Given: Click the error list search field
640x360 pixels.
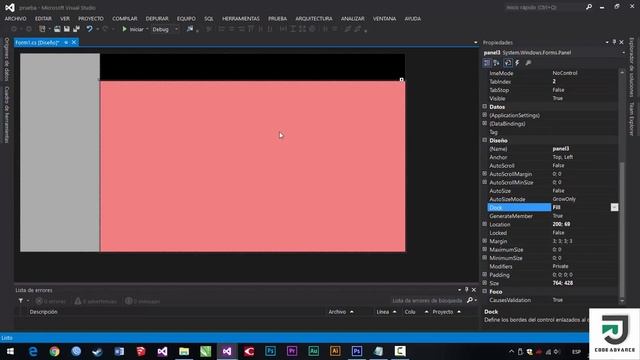Looking at the screenshot, I should coord(427,300).
